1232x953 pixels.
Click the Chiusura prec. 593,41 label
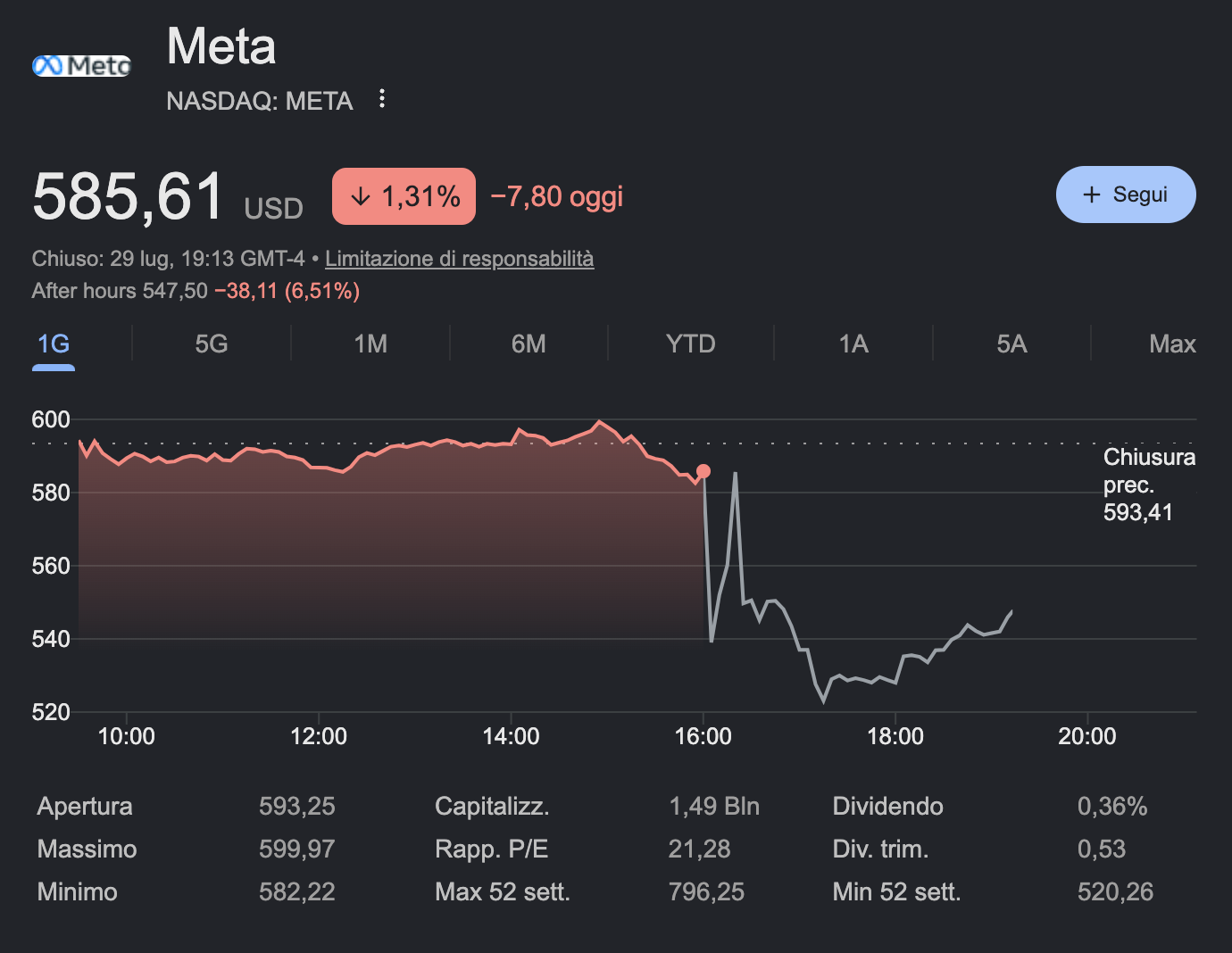(x=1149, y=485)
